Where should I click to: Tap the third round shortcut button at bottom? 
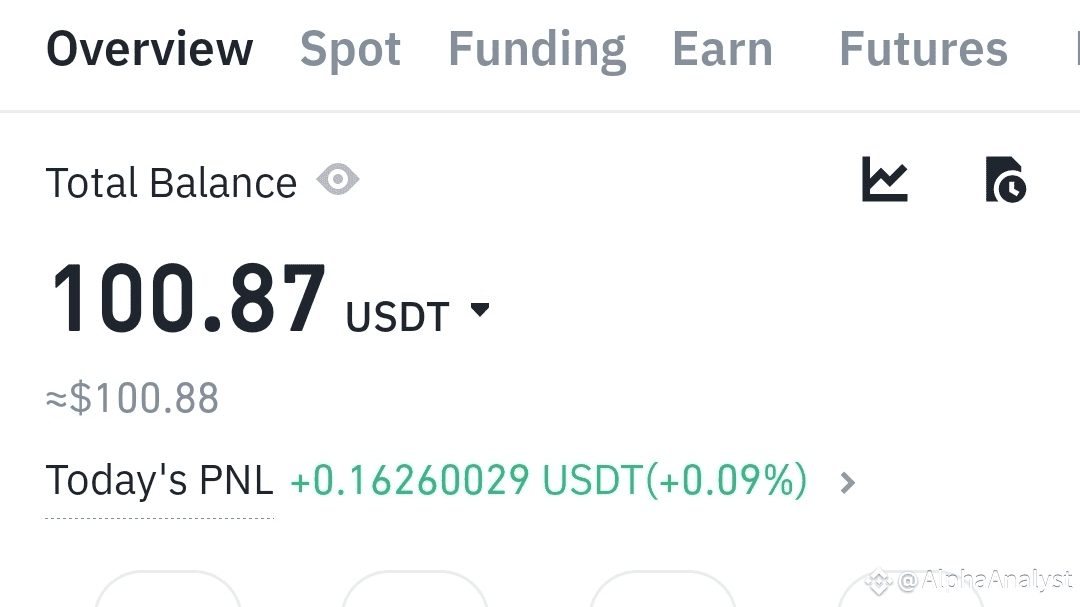[663, 589]
